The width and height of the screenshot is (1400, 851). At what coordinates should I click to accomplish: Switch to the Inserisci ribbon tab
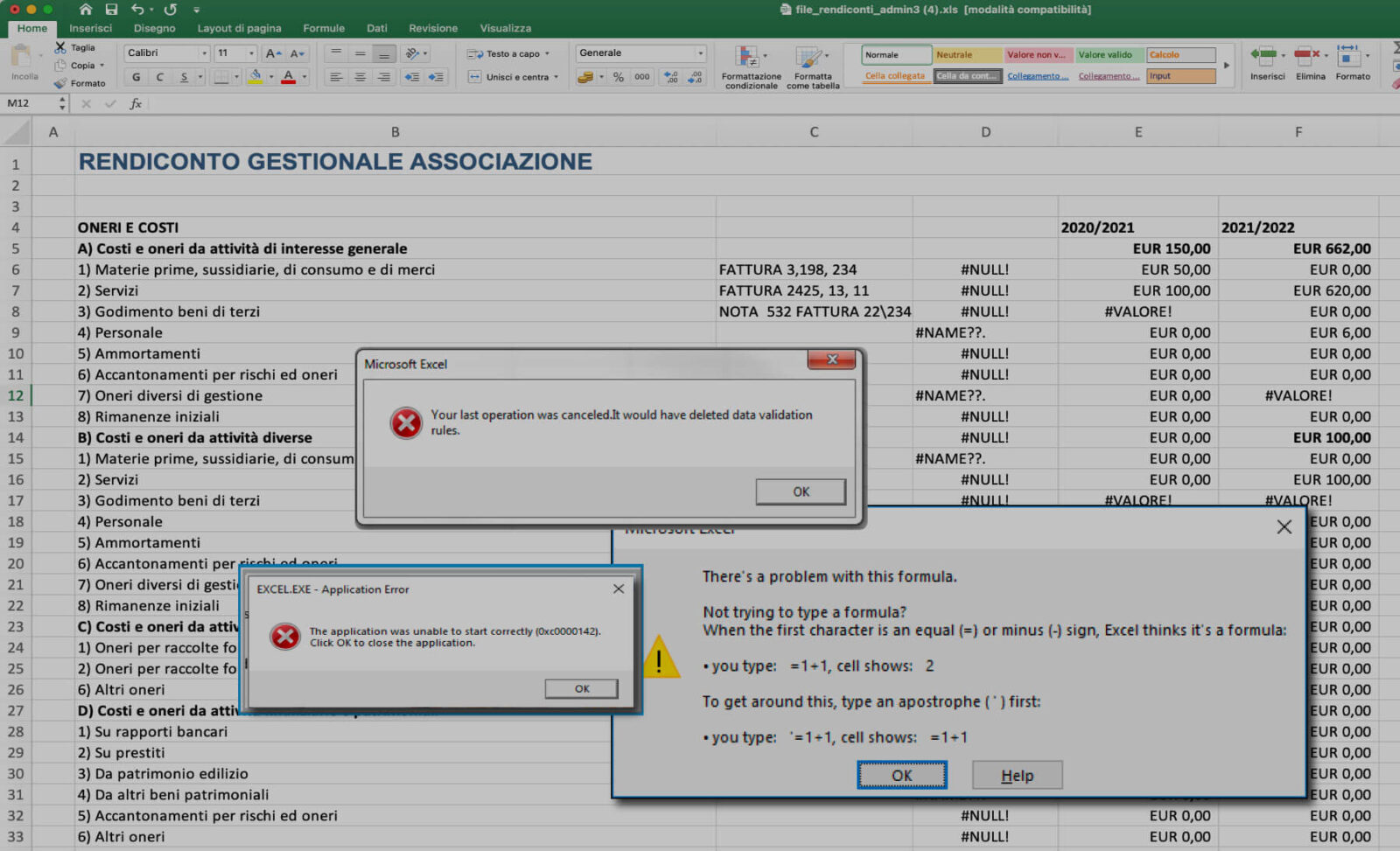click(x=91, y=28)
